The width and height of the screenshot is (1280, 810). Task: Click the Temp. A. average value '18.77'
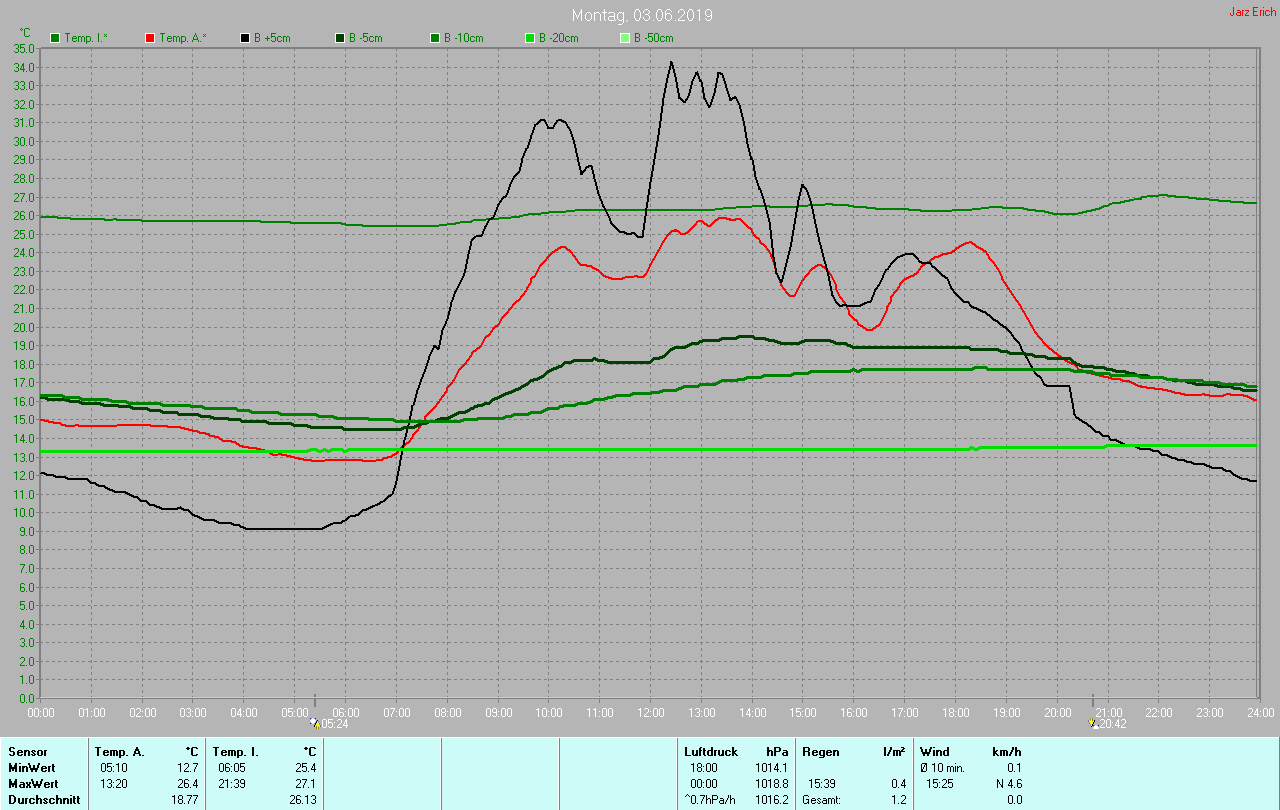185,799
